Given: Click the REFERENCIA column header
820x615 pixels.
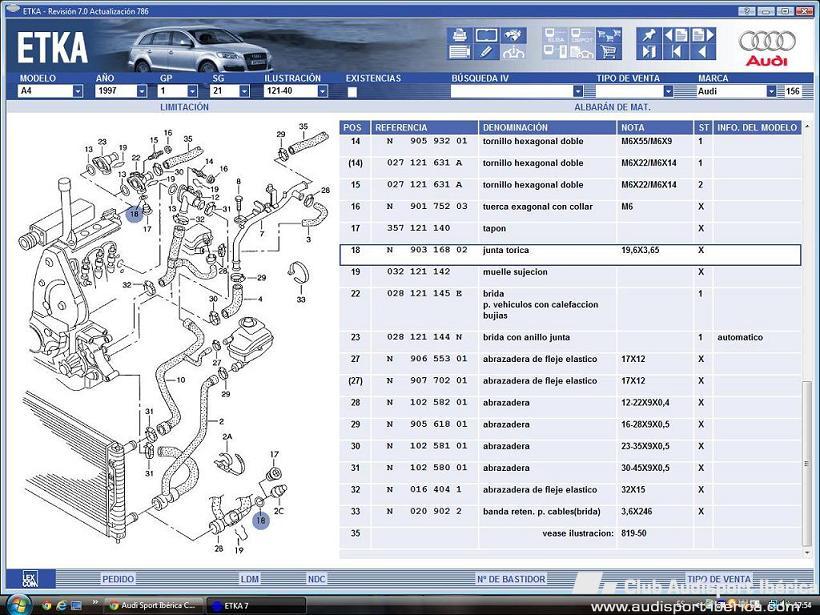Looking at the screenshot, I should coord(425,128).
